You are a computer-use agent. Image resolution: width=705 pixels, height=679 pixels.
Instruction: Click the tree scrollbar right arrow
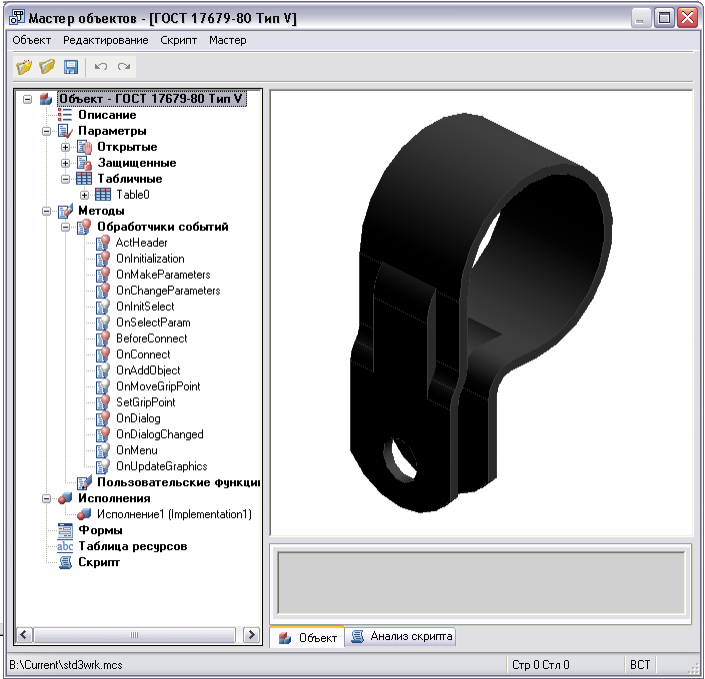point(251,635)
